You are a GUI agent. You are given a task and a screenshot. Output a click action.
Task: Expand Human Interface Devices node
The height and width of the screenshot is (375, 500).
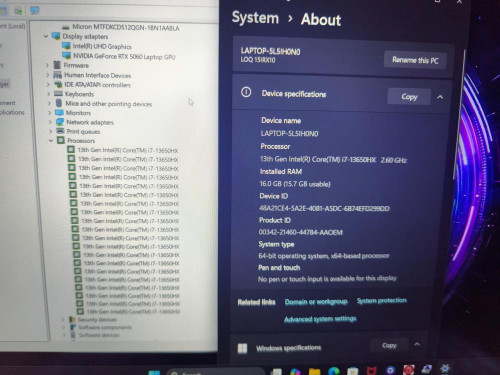[48, 75]
